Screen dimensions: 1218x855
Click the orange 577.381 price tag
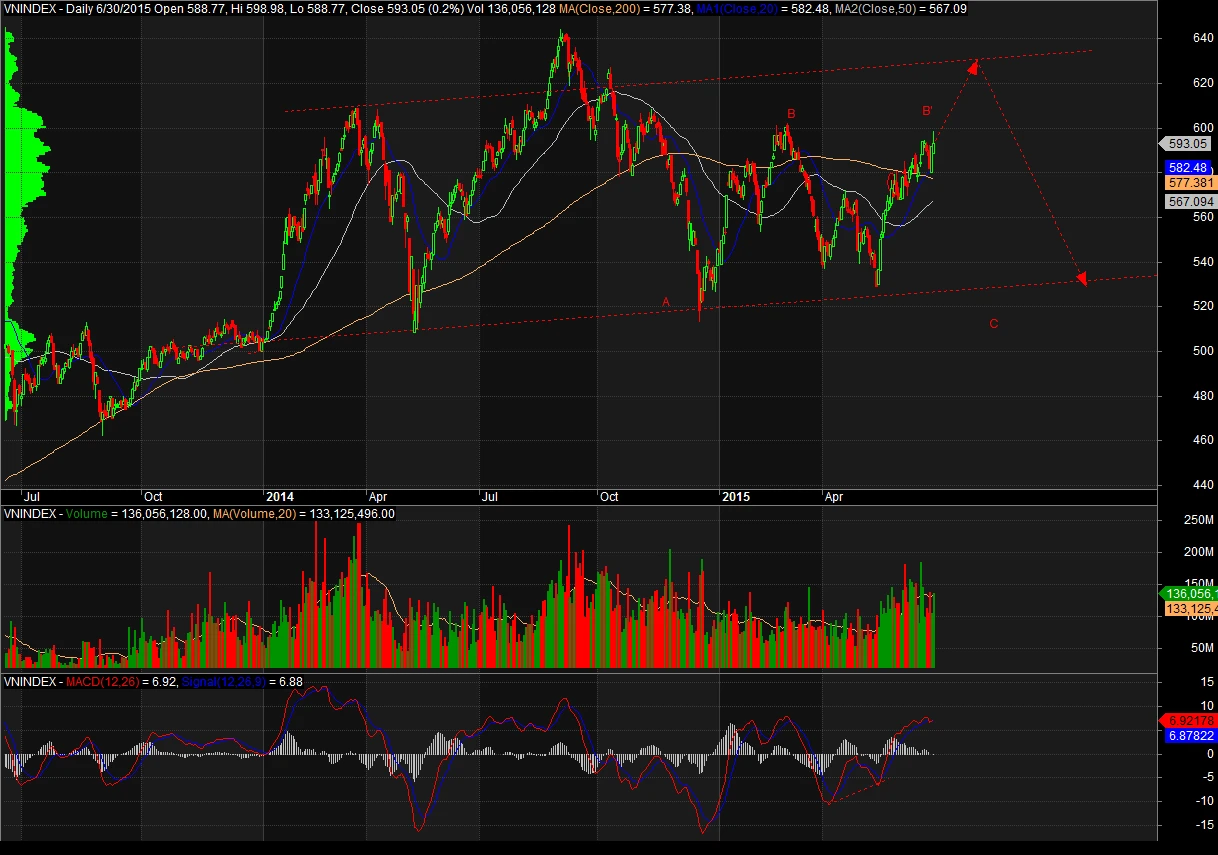pyautogui.click(x=1187, y=183)
